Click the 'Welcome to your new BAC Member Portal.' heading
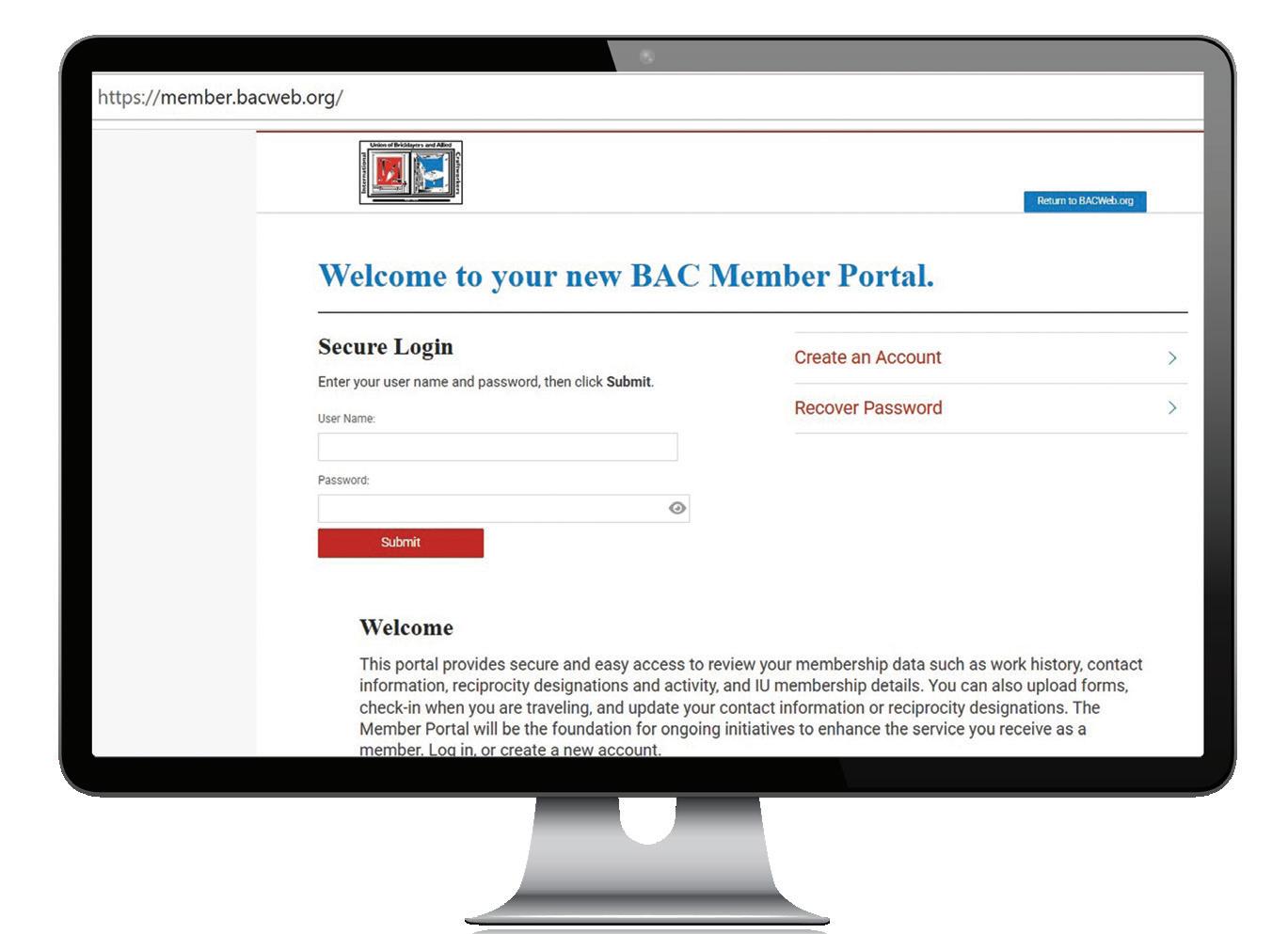Image resolution: width=1288 pixels, height=934 pixels. pyautogui.click(x=627, y=276)
